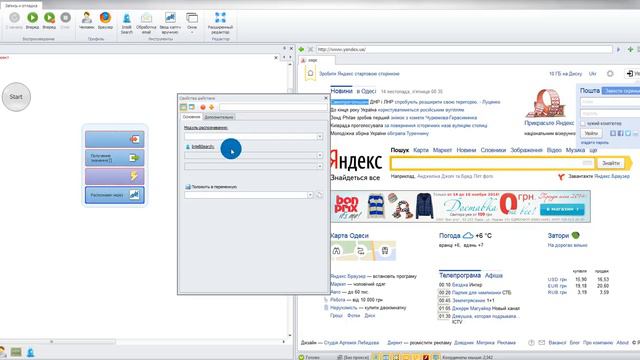The width and height of the screenshot is (640, 360).
Task: Open the Музика link above the search
Action: point(575,150)
